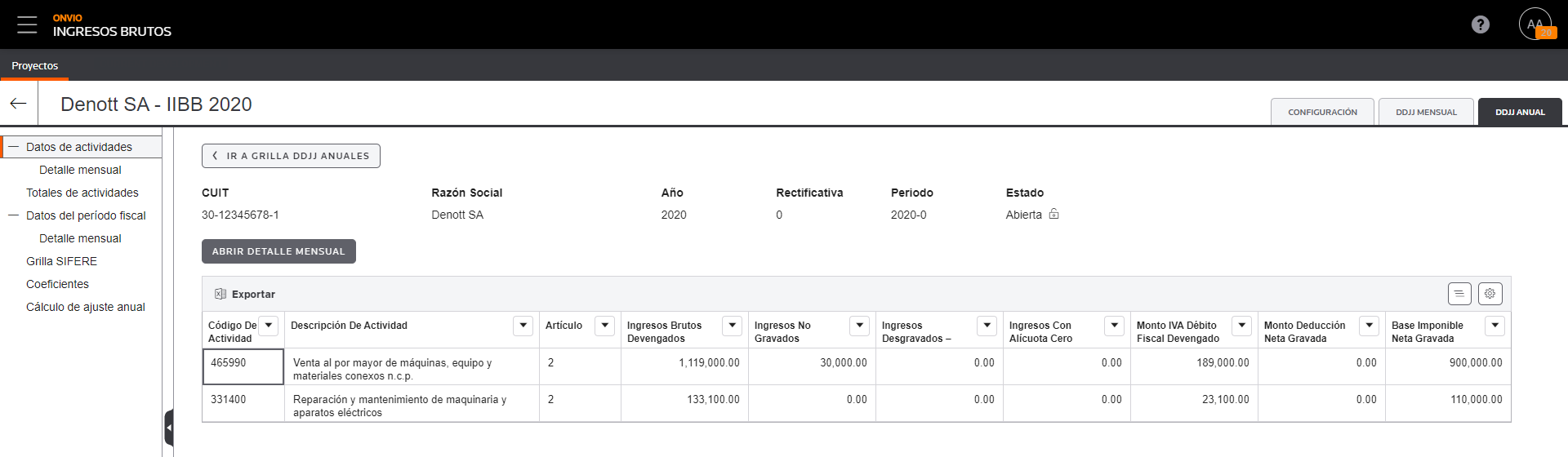The height and width of the screenshot is (457, 1568).
Task: Go back using the left arrow icon
Action: (18, 104)
